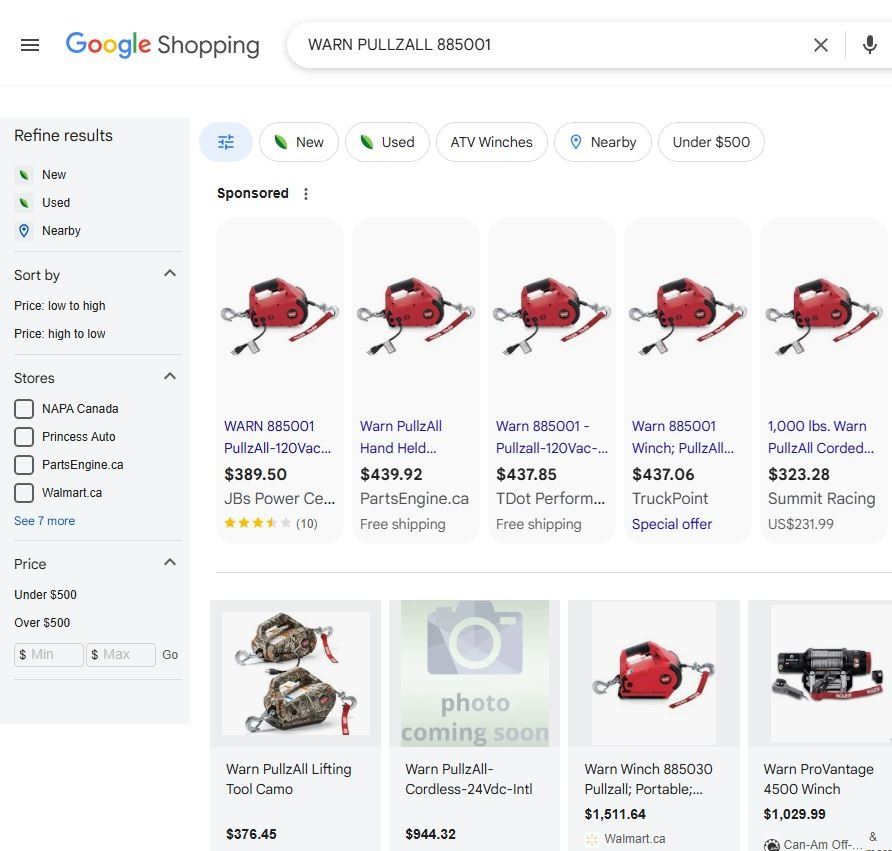Open Sponsored three-dot options menu
The image size is (892, 851).
click(x=306, y=194)
